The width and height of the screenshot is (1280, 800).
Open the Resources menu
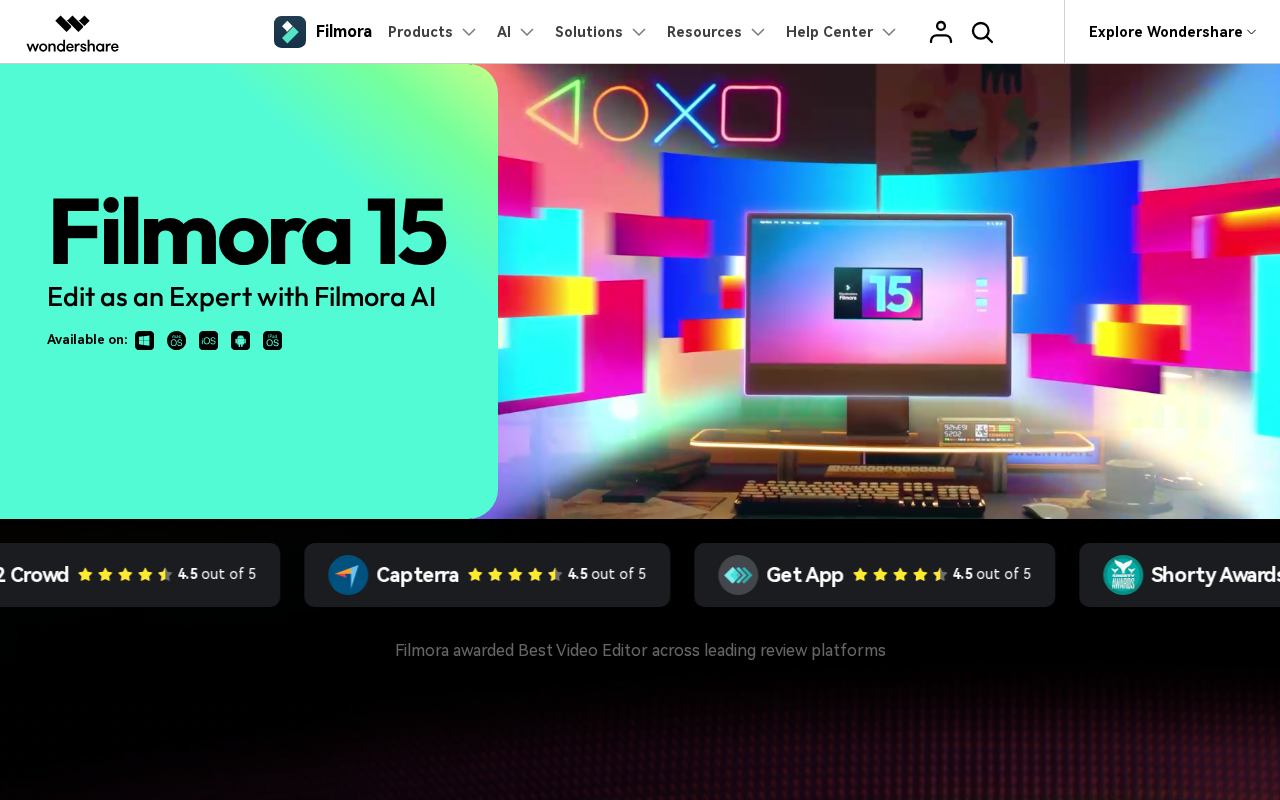[x=716, y=32]
